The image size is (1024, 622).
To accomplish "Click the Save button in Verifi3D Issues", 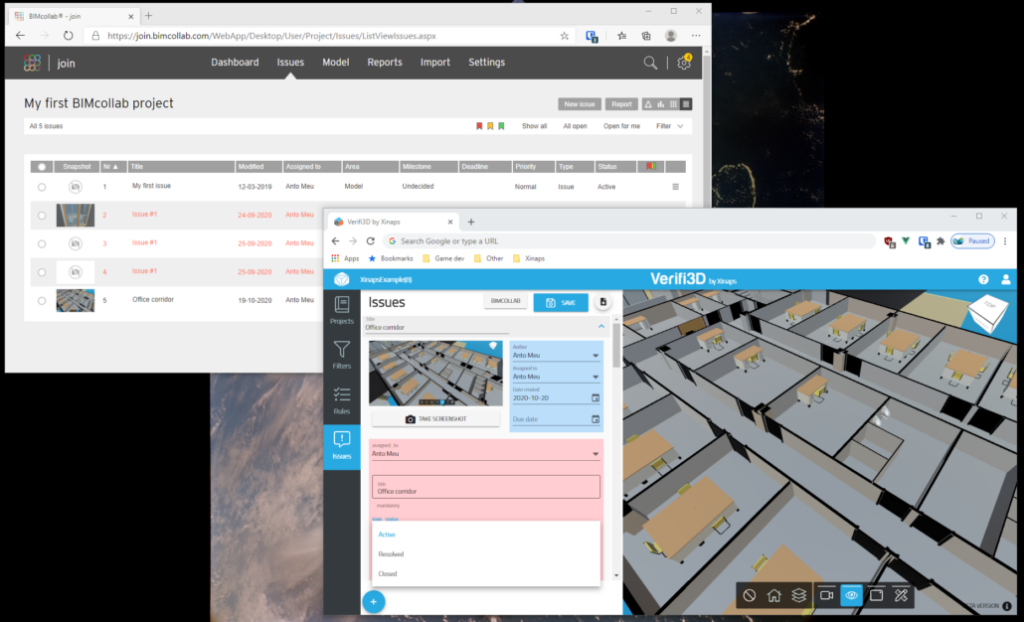I will click(x=560, y=303).
